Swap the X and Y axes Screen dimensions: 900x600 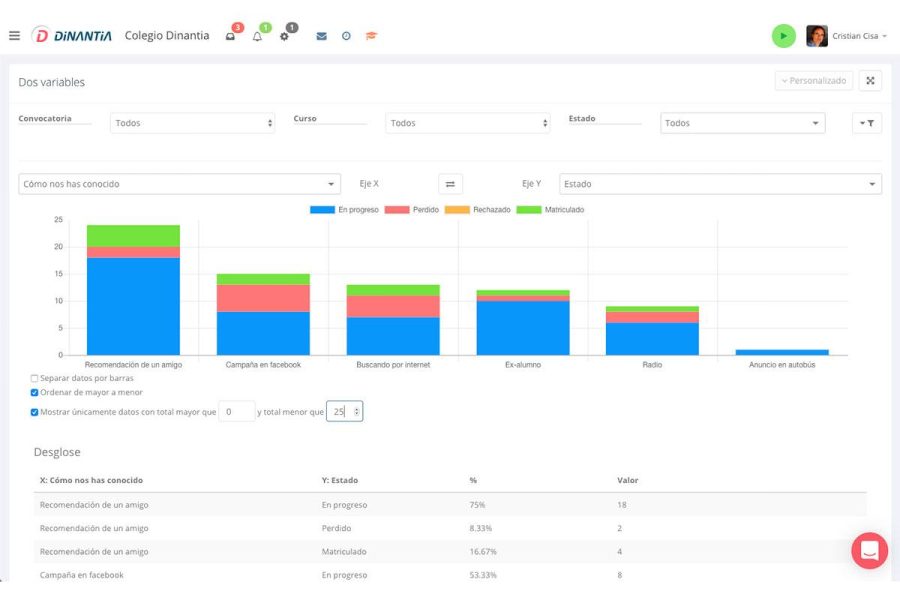[451, 184]
